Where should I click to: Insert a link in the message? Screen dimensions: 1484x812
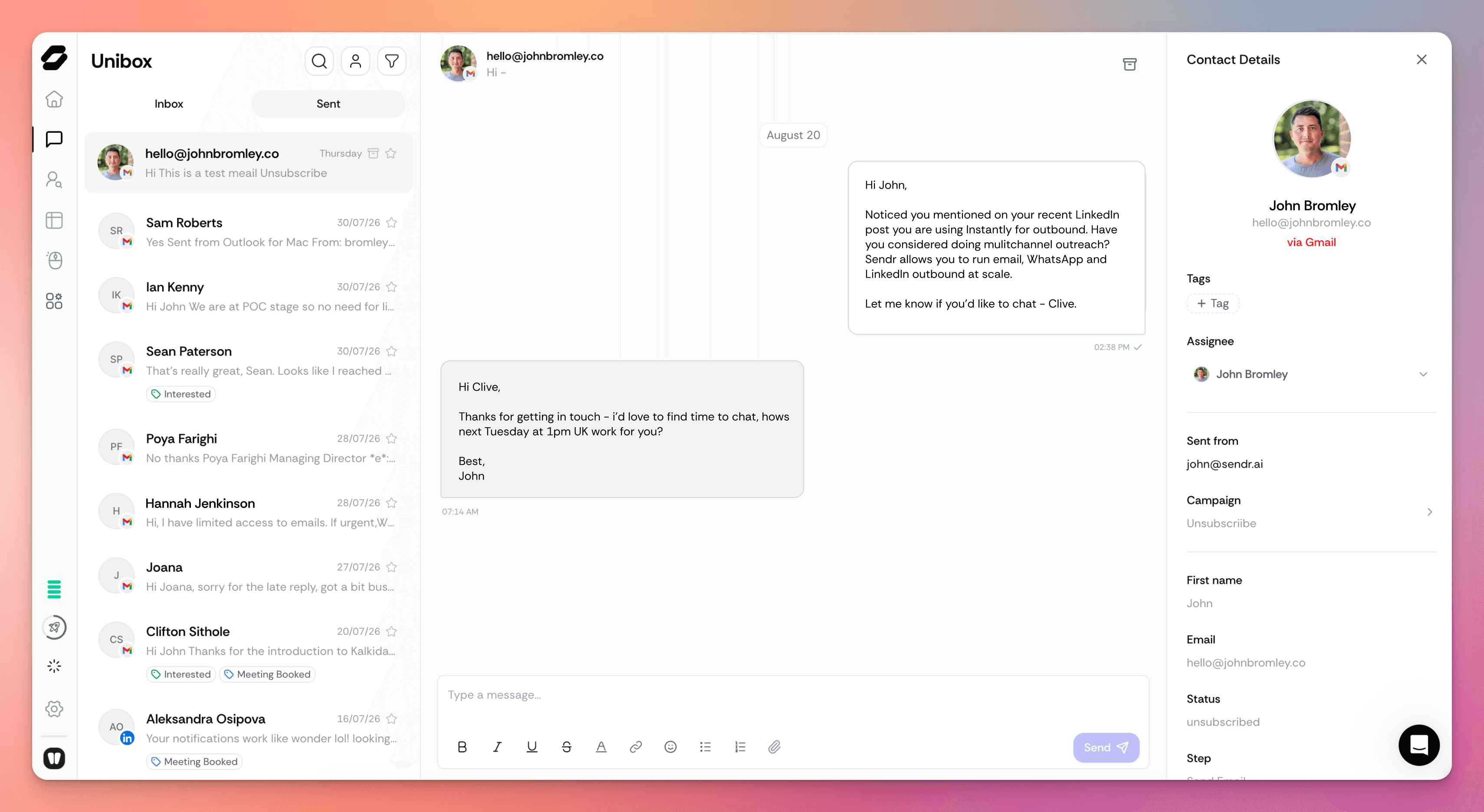636,747
